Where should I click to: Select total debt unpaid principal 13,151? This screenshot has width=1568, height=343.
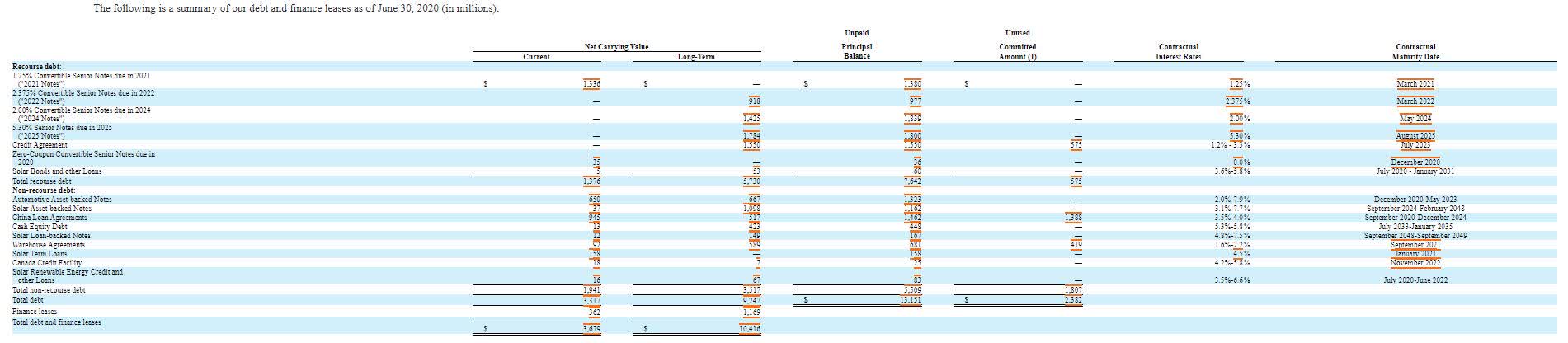pos(911,301)
